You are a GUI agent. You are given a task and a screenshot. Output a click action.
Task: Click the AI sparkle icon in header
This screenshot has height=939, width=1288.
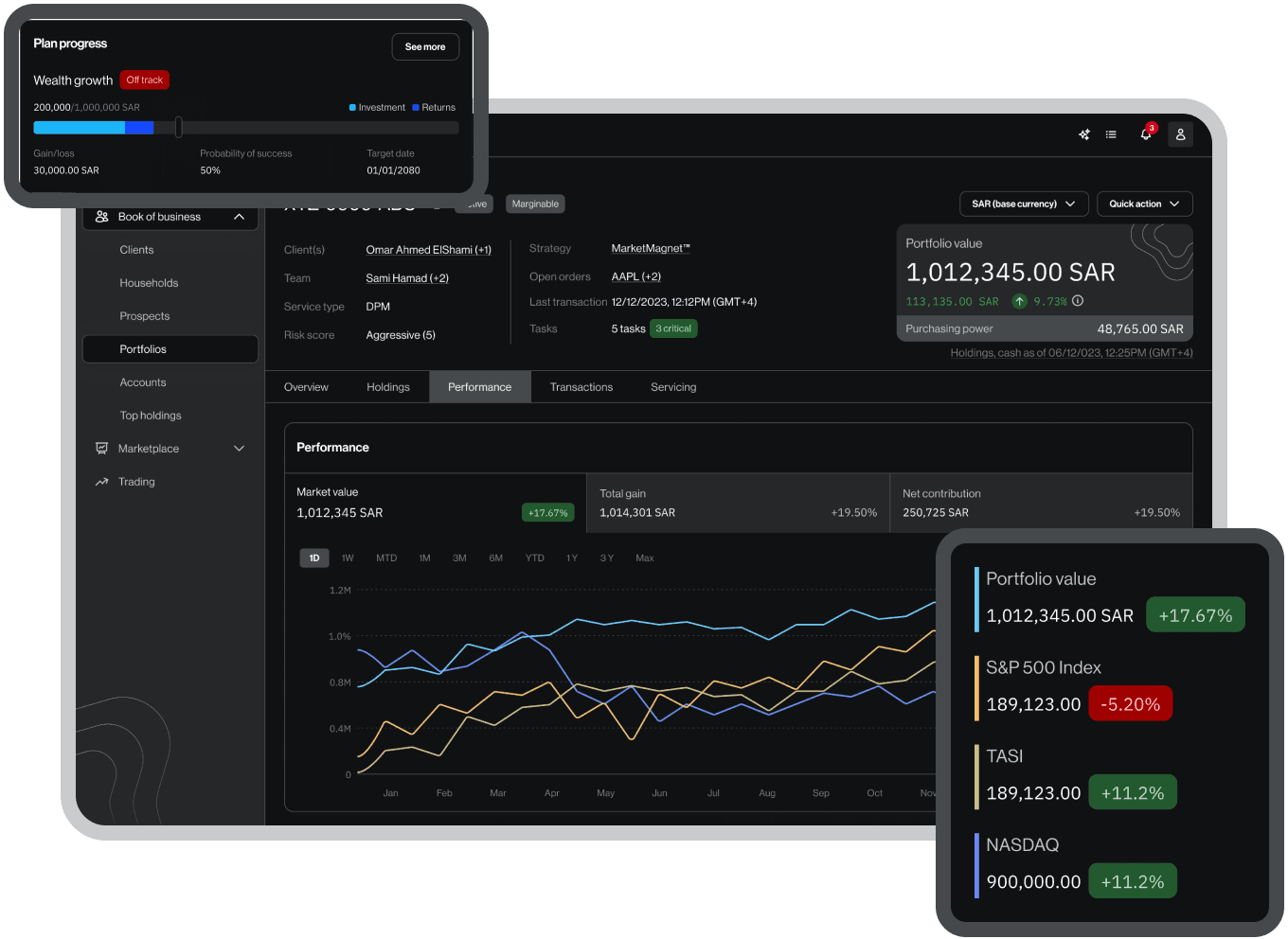point(1084,134)
